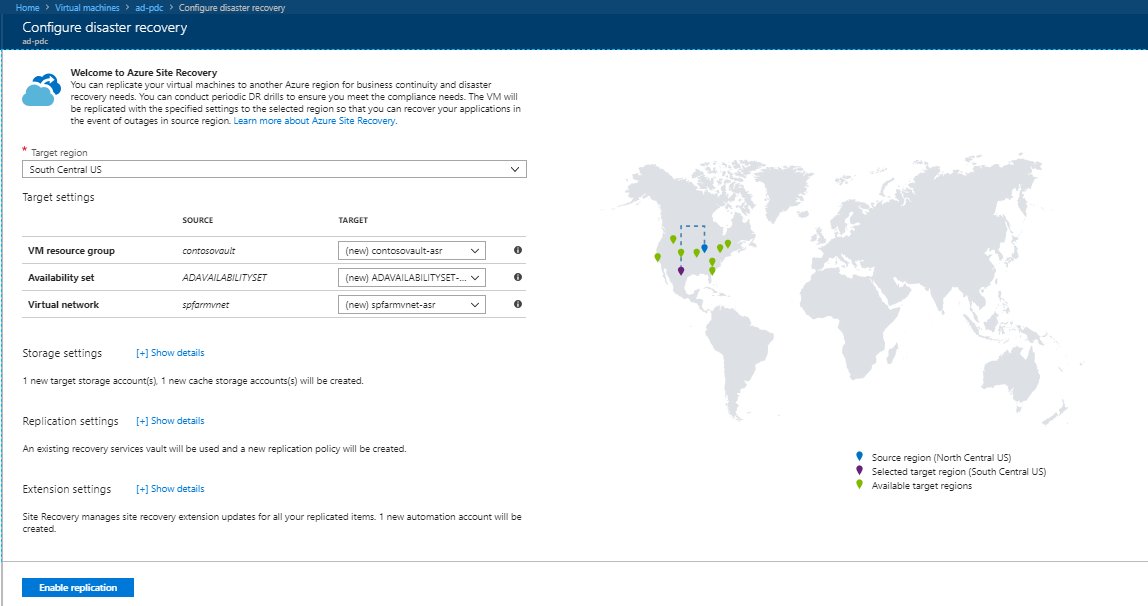Screen dimensions: 1148x606
Task: Click Welcome to Azure Site Recovery heading
Action: [x=144, y=72]
